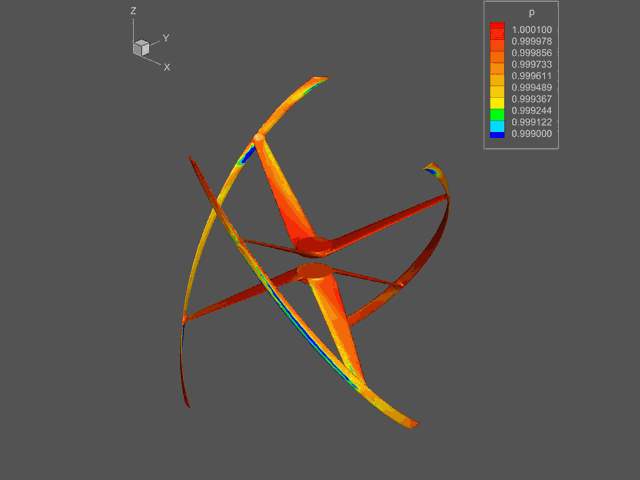
Task: Click the legend value 0.999244
Action: point(531,111)
